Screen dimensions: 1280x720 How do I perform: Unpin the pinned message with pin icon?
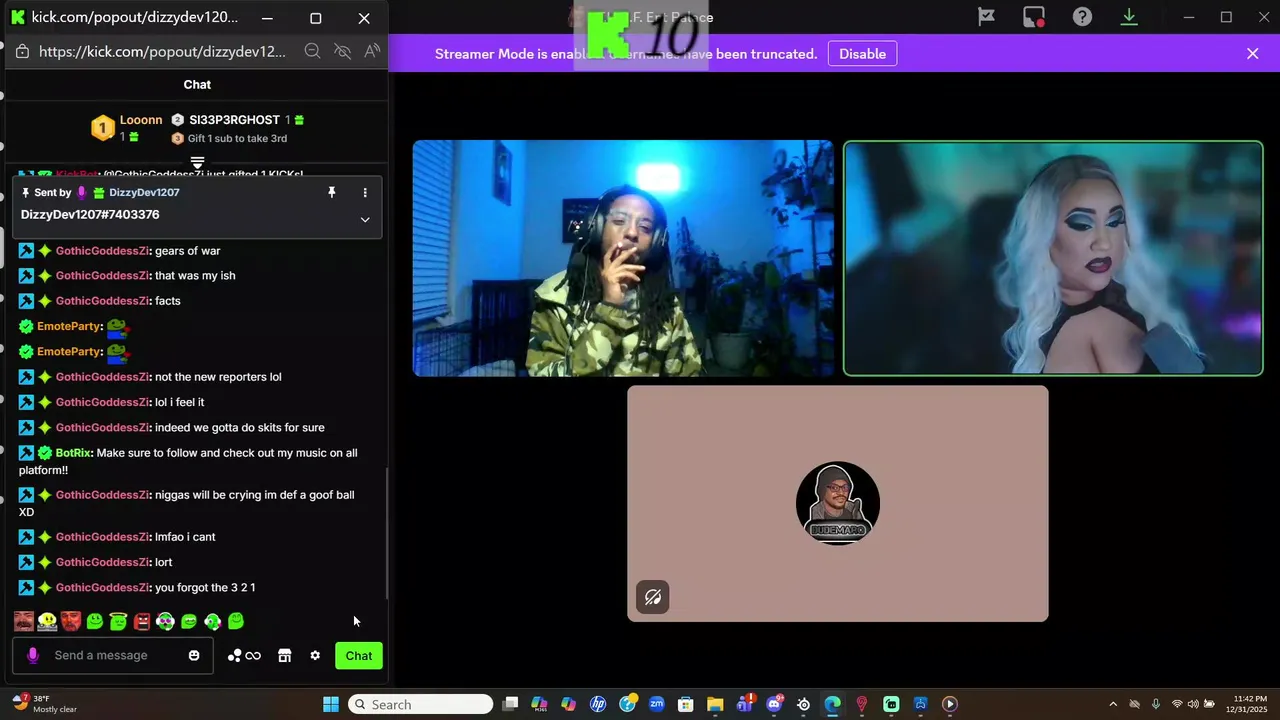(332, 192)
